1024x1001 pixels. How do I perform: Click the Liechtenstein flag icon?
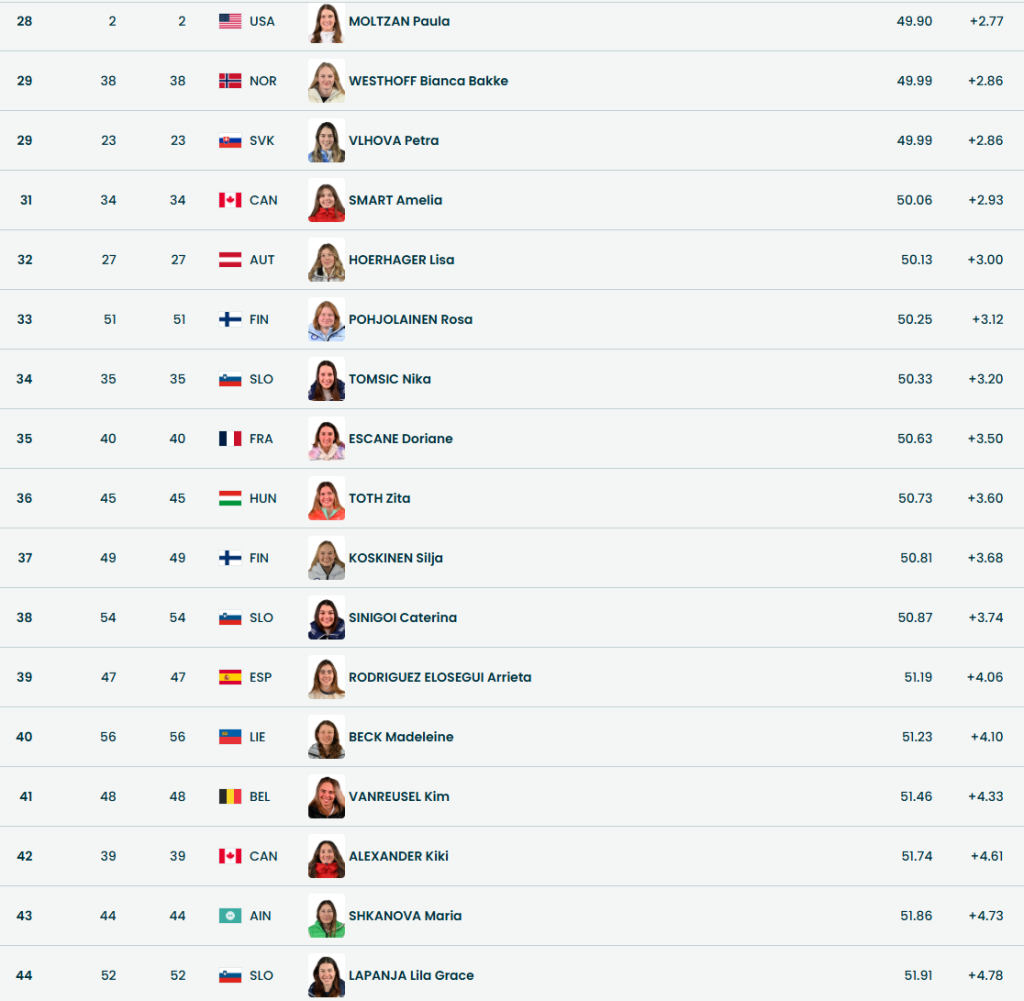[230, 737]
